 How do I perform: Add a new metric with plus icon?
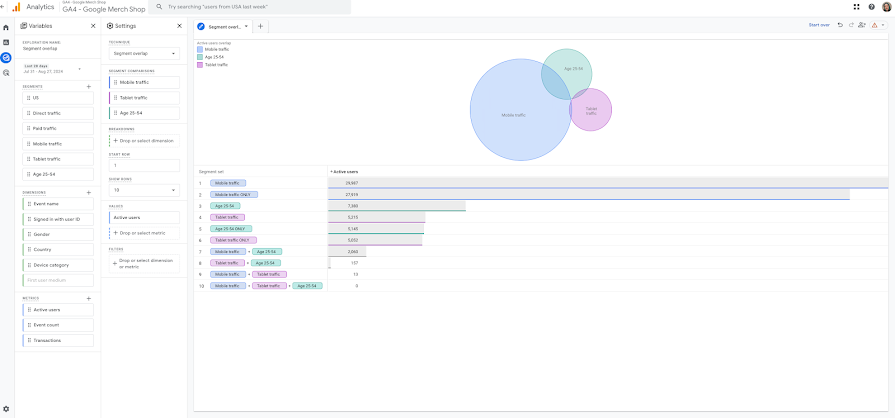(x=88, y=299)
